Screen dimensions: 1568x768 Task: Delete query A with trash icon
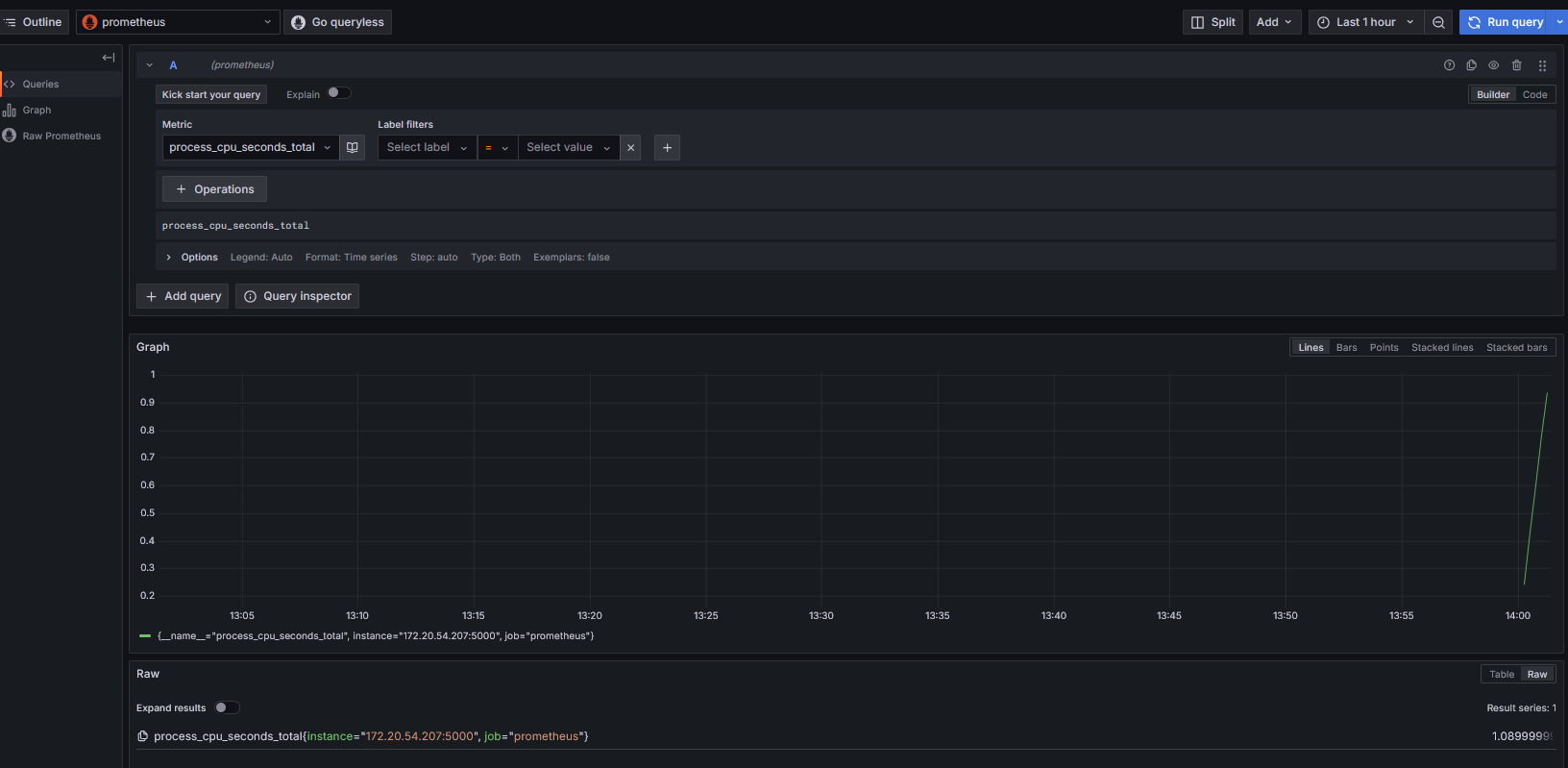1517,65
